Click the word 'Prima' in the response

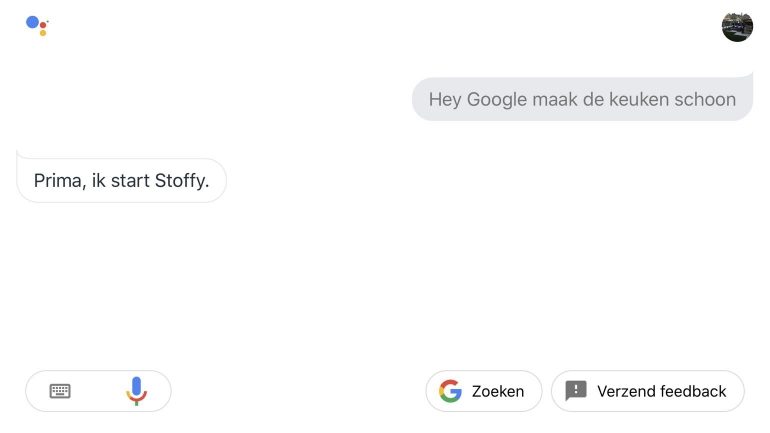pos(55,181)
